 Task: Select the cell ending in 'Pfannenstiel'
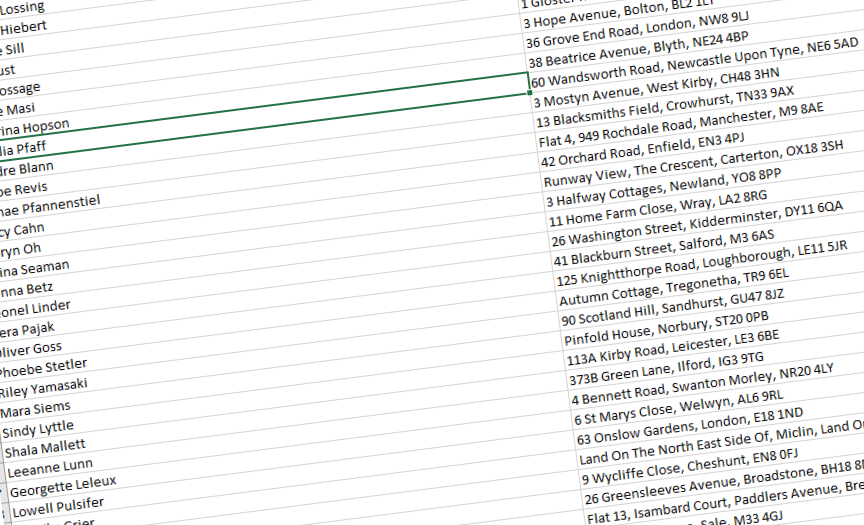tap(50, 207)
